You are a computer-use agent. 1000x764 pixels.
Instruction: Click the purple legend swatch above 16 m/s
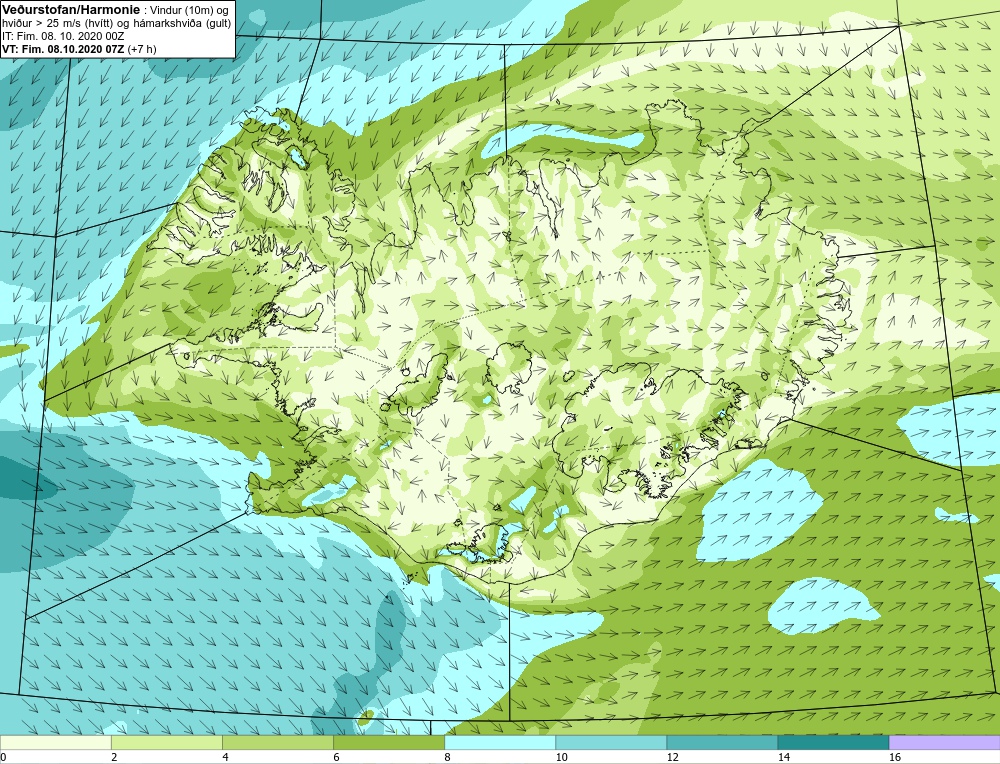click(945, 742)
